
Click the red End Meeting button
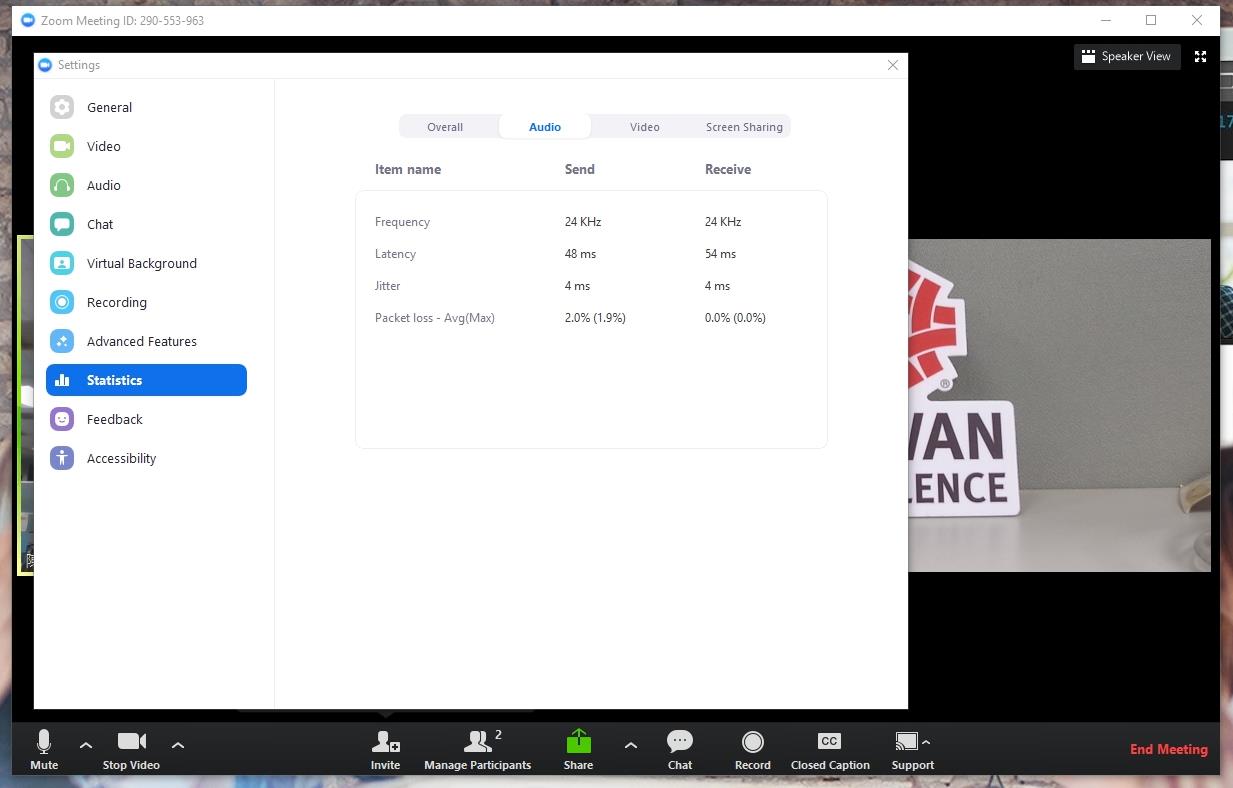[x=1168, y=749]
